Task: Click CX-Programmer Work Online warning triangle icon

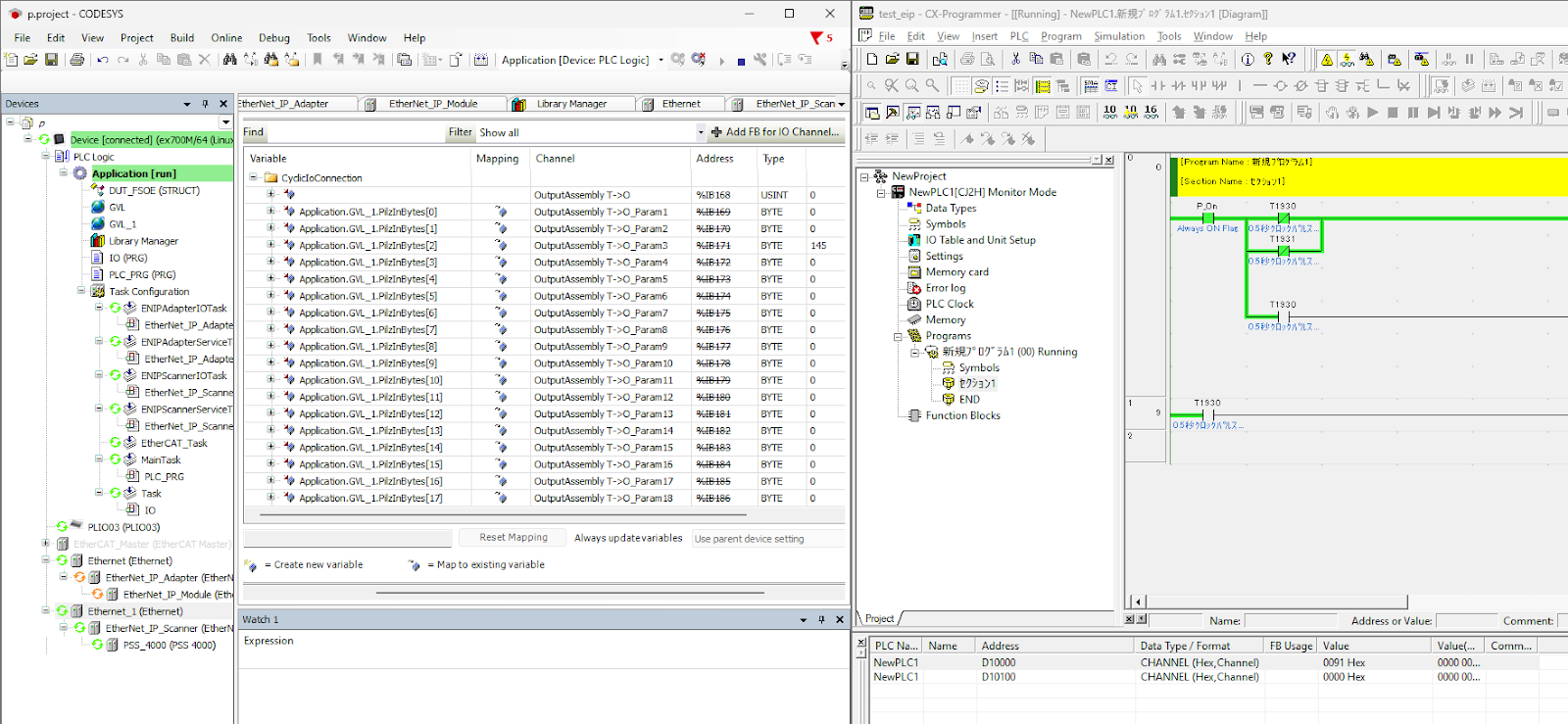Action: click(x=1327, y=59)
